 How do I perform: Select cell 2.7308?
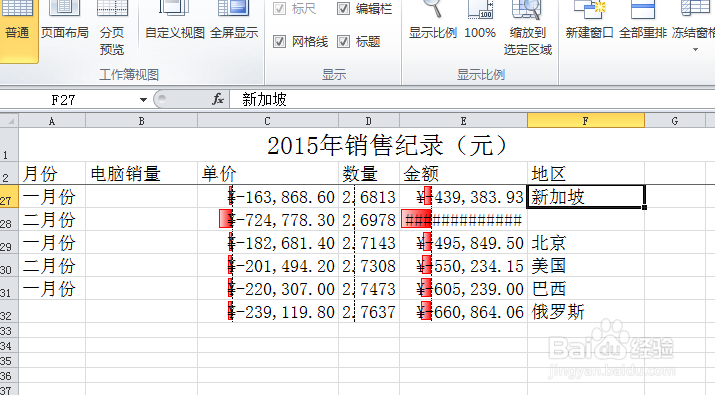pos(369,265)
